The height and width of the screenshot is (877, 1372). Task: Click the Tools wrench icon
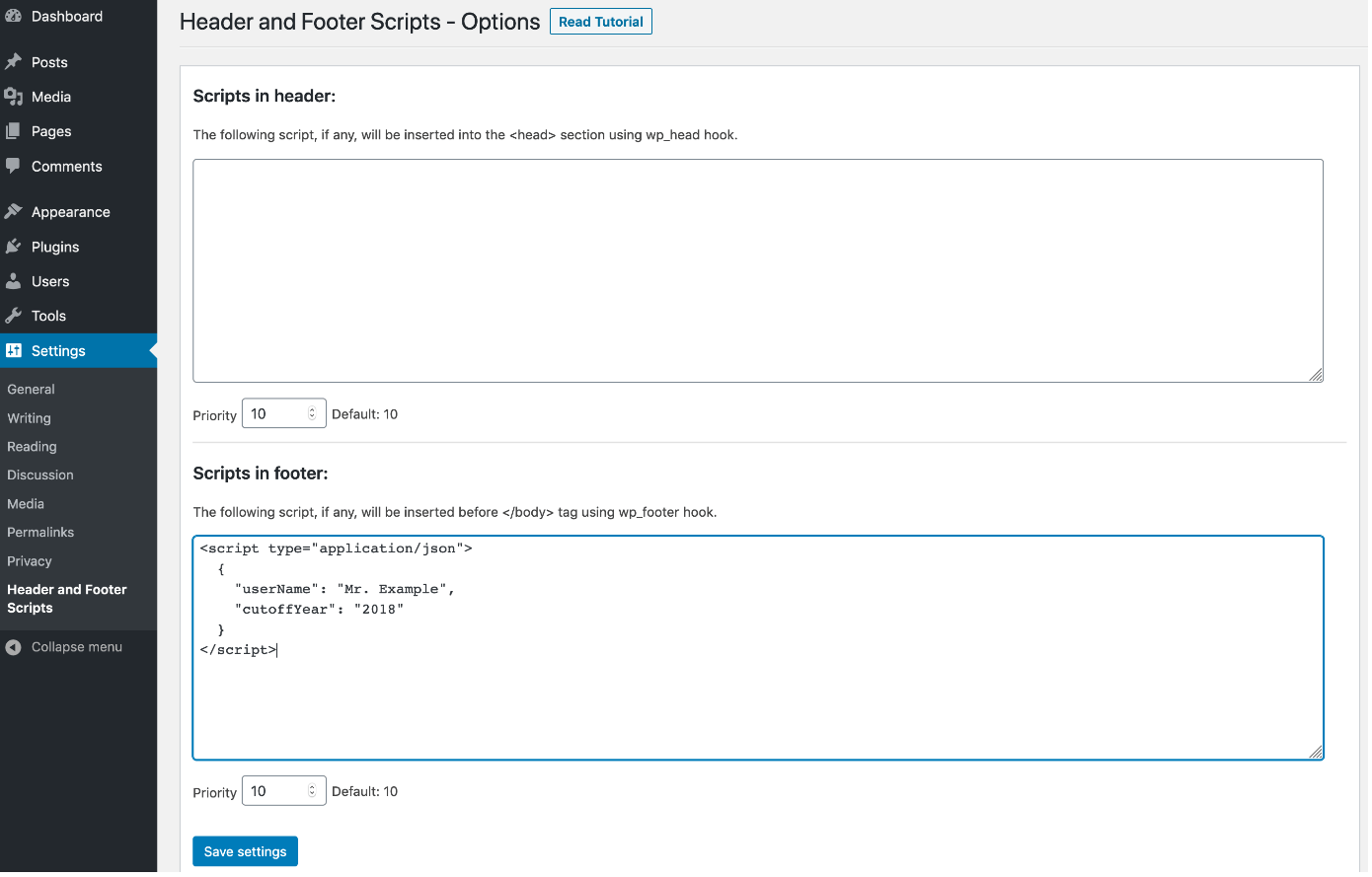13,316
